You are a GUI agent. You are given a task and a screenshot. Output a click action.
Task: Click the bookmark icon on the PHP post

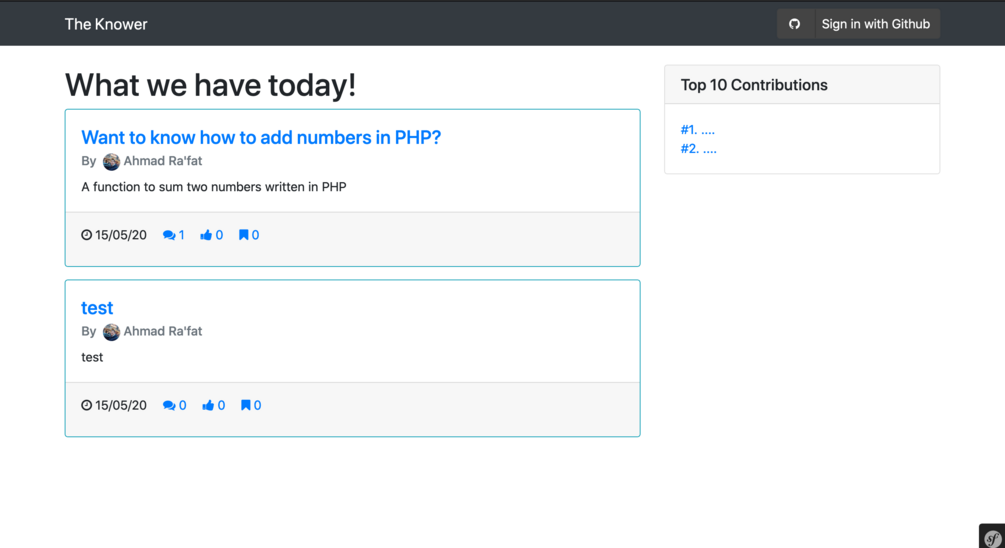tap(243, 235)
